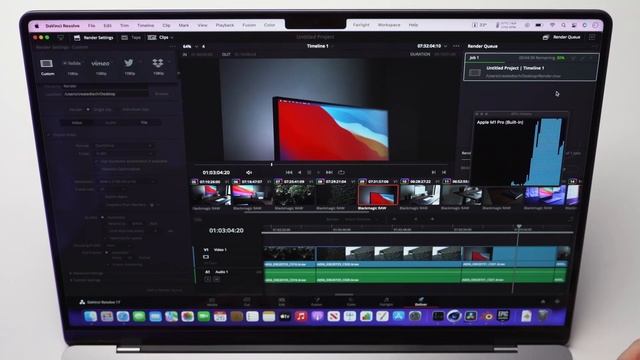Click the Tape toolbar icon
This screenshot has width=640, height=360.
[131, 38]
